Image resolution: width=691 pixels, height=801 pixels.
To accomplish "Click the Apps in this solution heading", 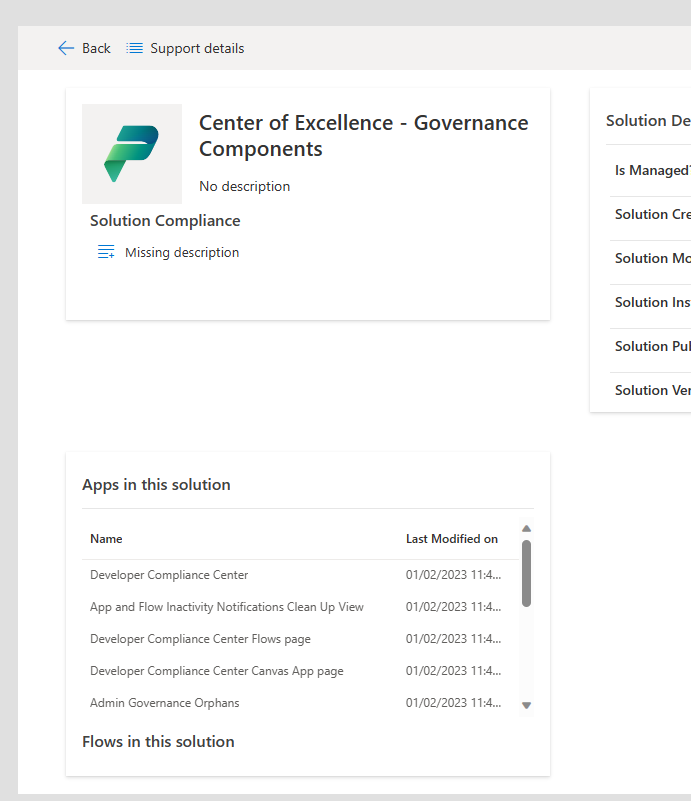I will point(156,483).
